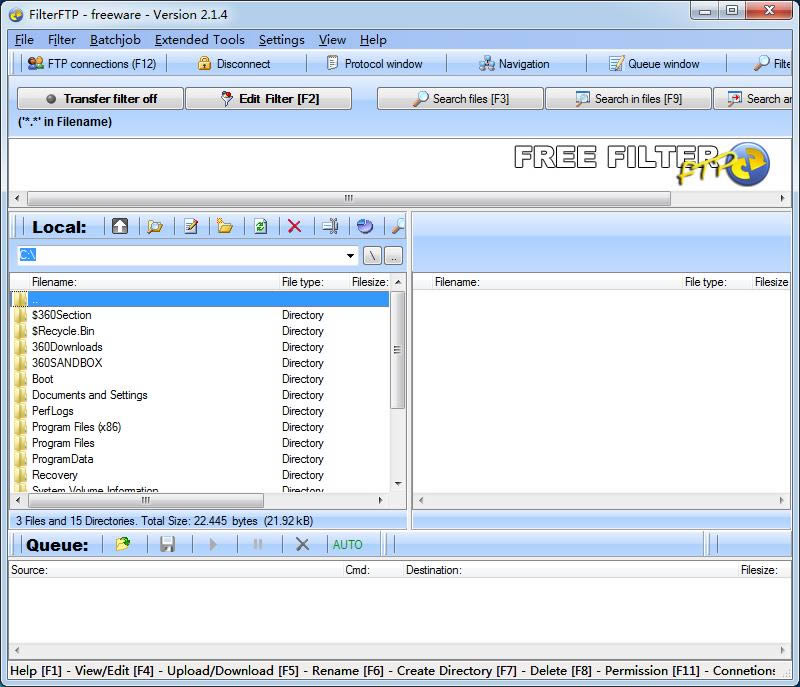Save the queue with the floppy disk icon

coord(167,544)
